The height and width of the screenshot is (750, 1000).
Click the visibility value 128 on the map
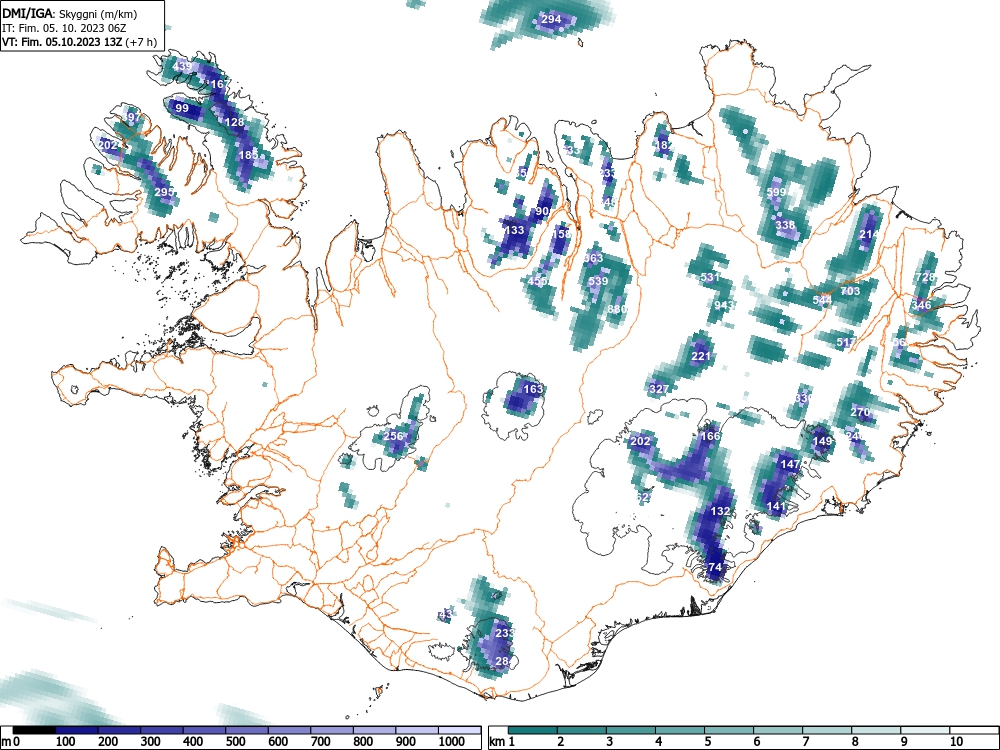coord(235,122)
